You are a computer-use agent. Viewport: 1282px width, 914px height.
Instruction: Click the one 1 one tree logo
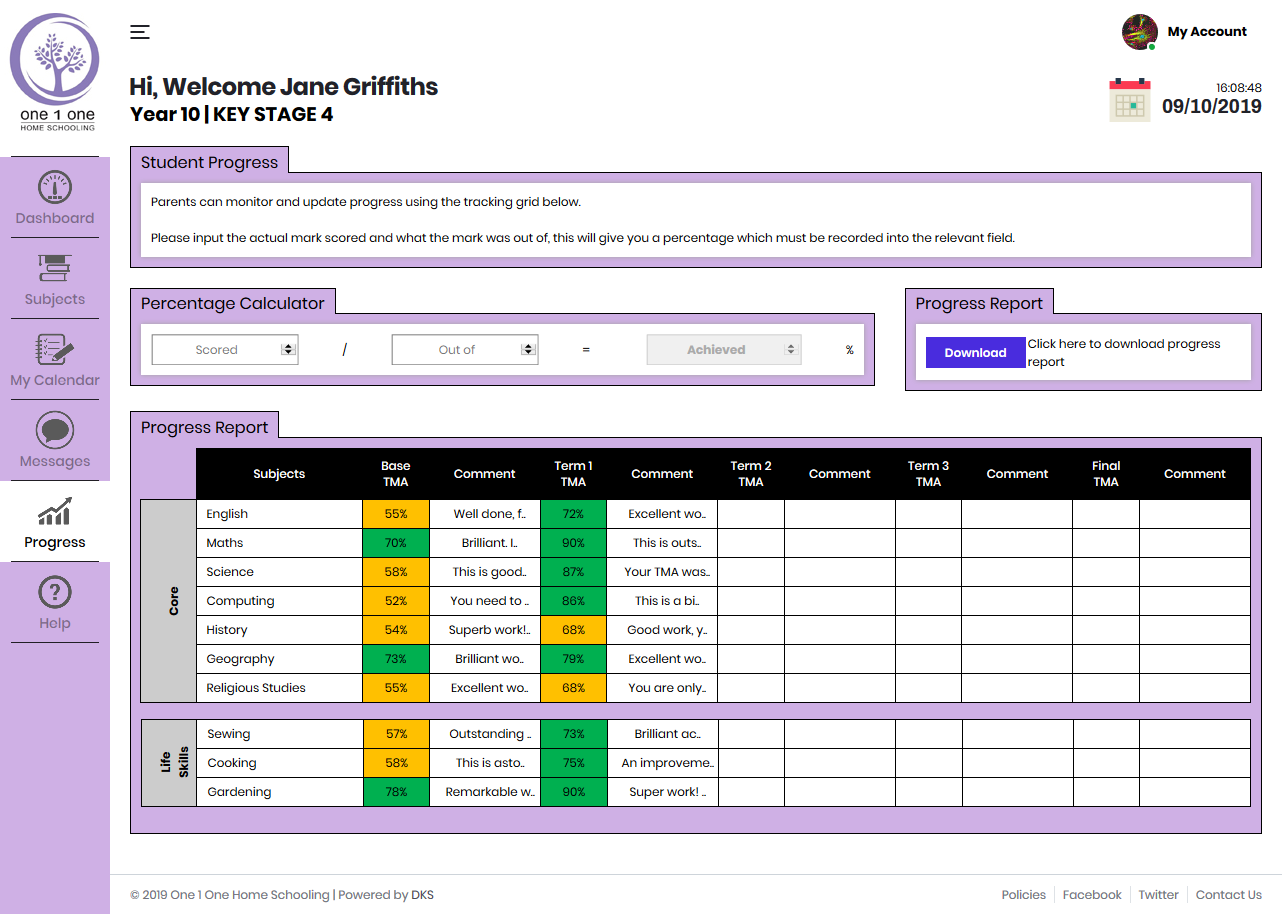[x=55, y=60]
